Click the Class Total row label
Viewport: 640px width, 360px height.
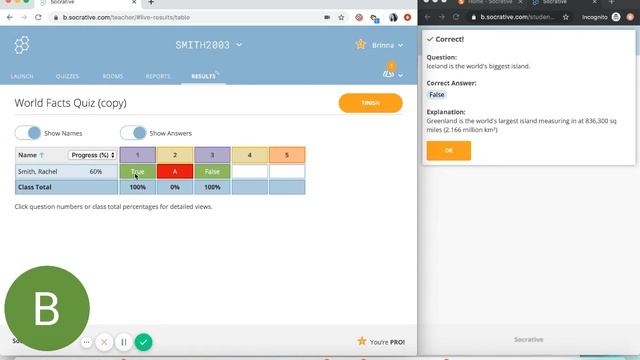coord(35,187)
